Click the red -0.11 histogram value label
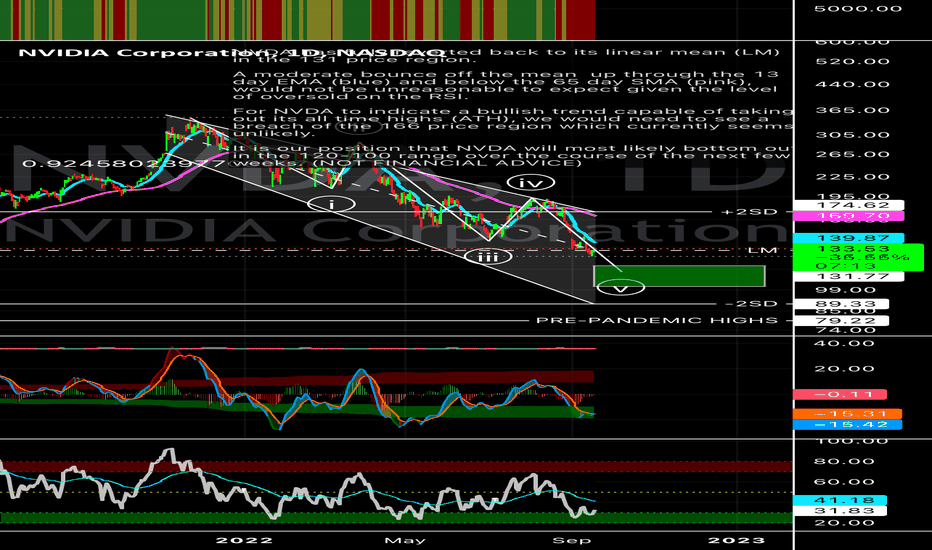Image resolution: width=932 pixels, height=550 pixels. 840,394
